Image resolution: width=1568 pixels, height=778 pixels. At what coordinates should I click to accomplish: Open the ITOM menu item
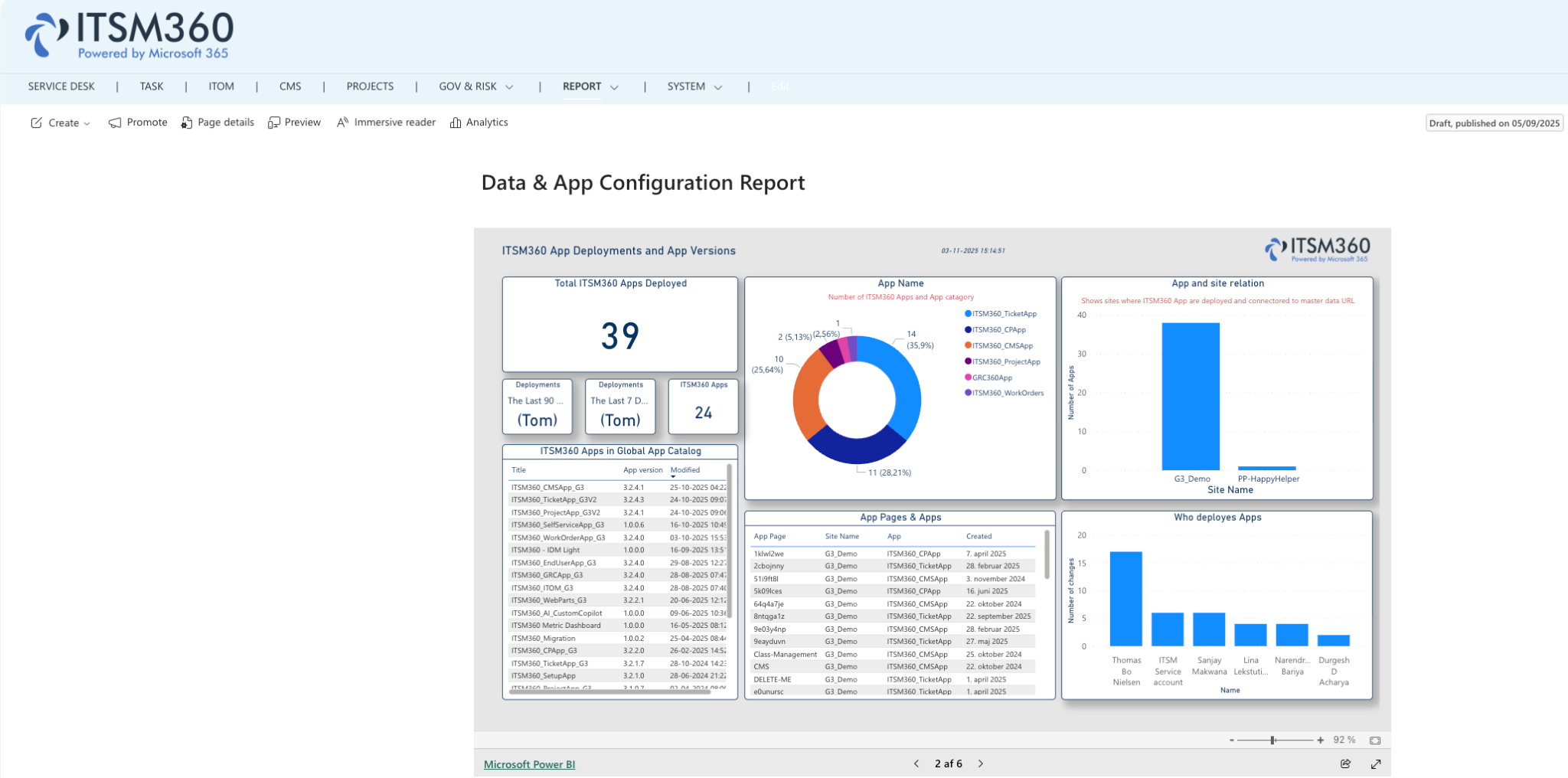click(221, 87)
